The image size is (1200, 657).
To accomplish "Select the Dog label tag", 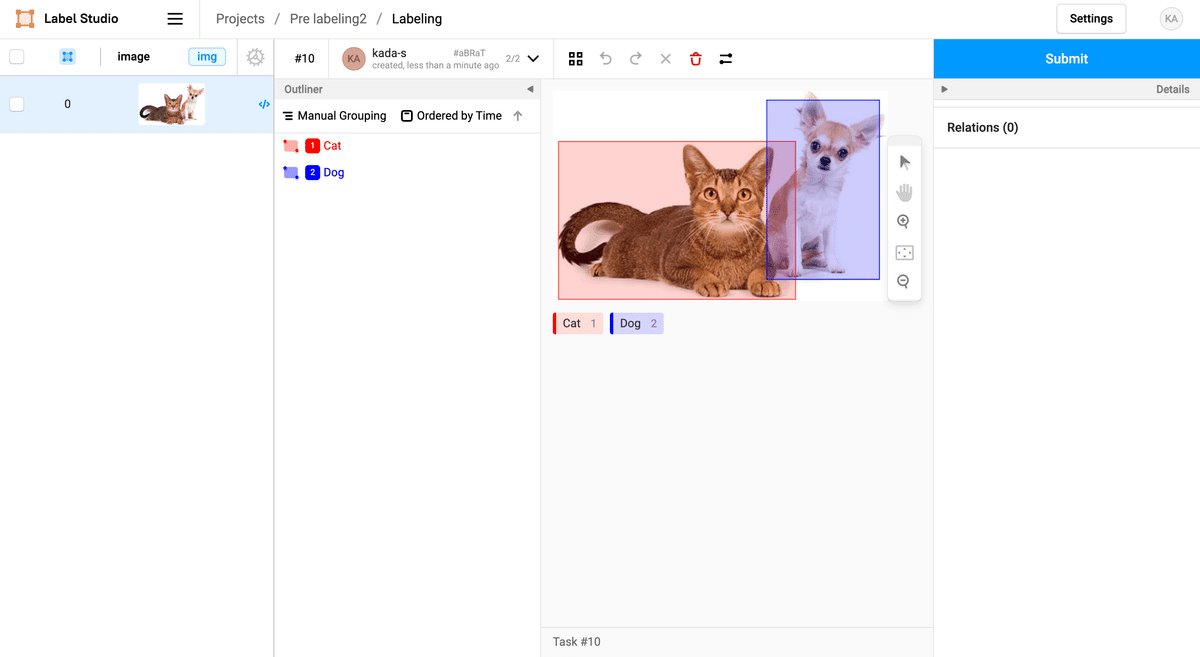I will 637,323.
